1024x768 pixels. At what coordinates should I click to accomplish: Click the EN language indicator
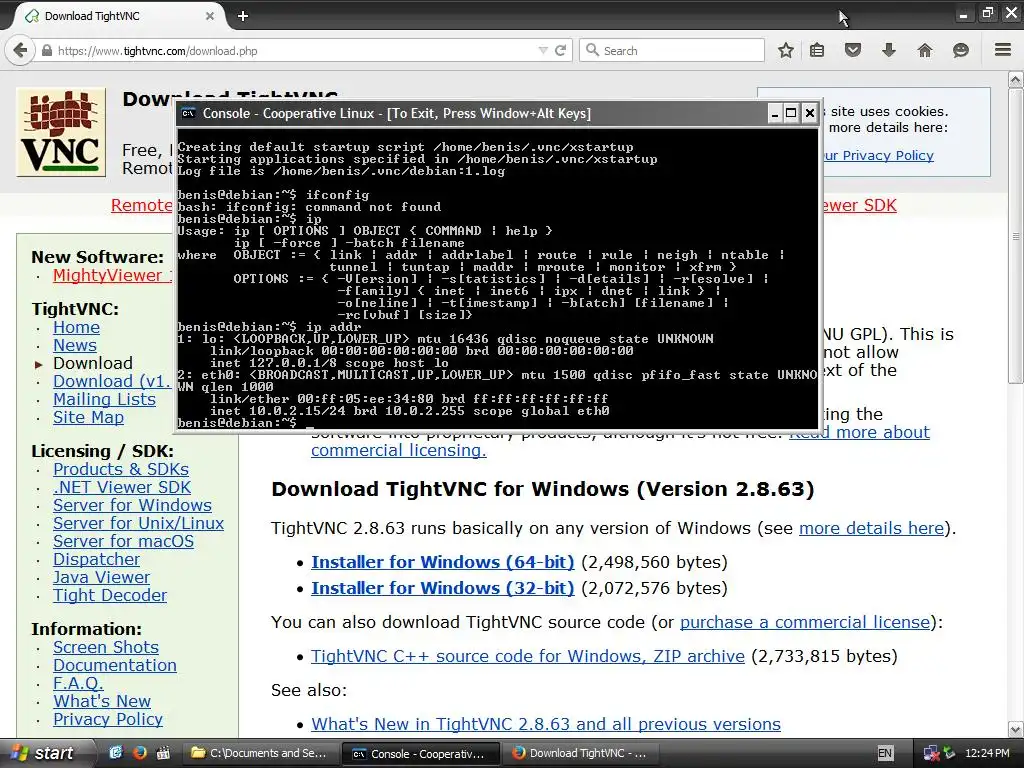(885, 753)
